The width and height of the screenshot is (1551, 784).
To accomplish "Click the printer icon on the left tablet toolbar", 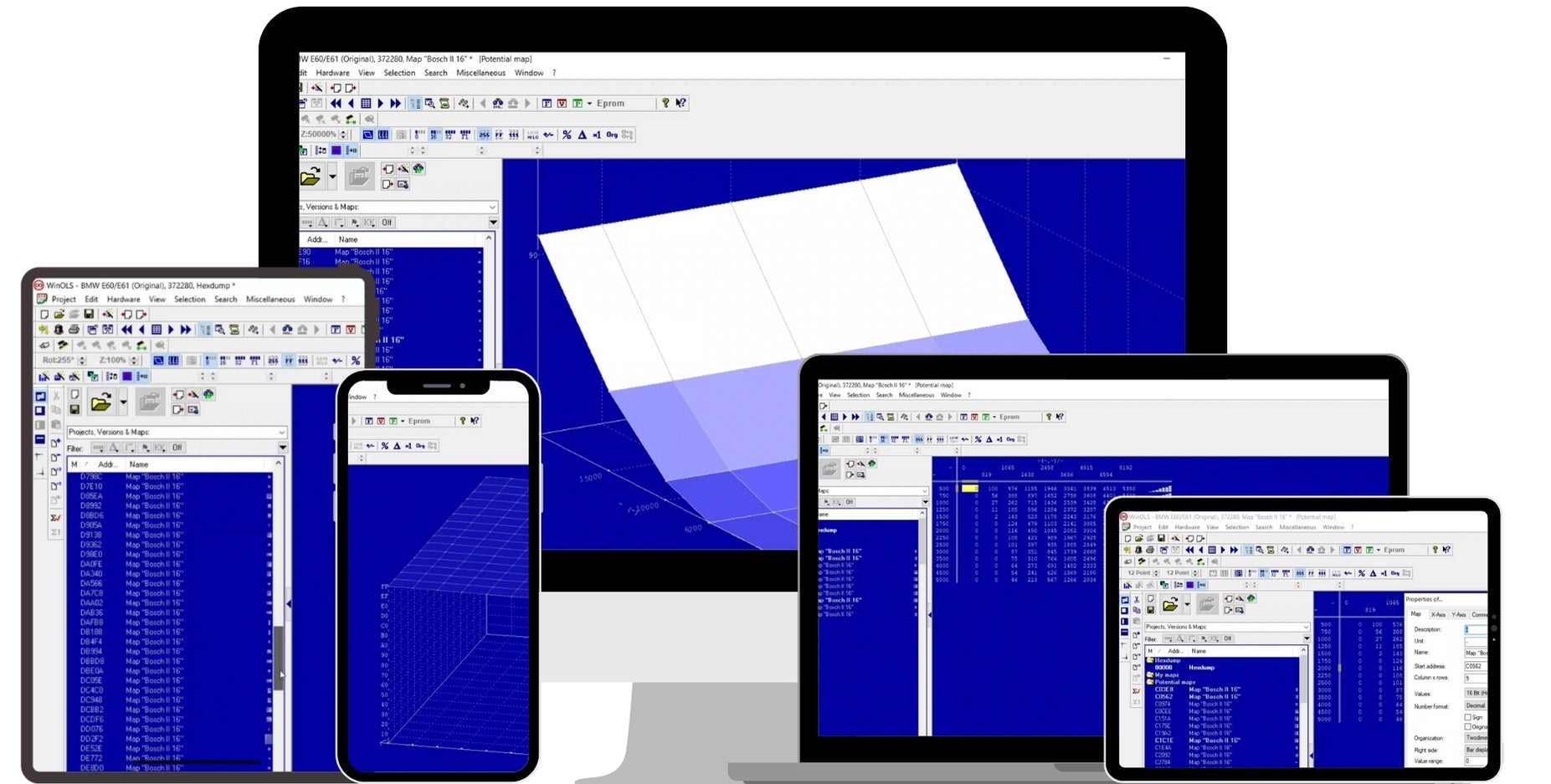I will tap(74, 330).
